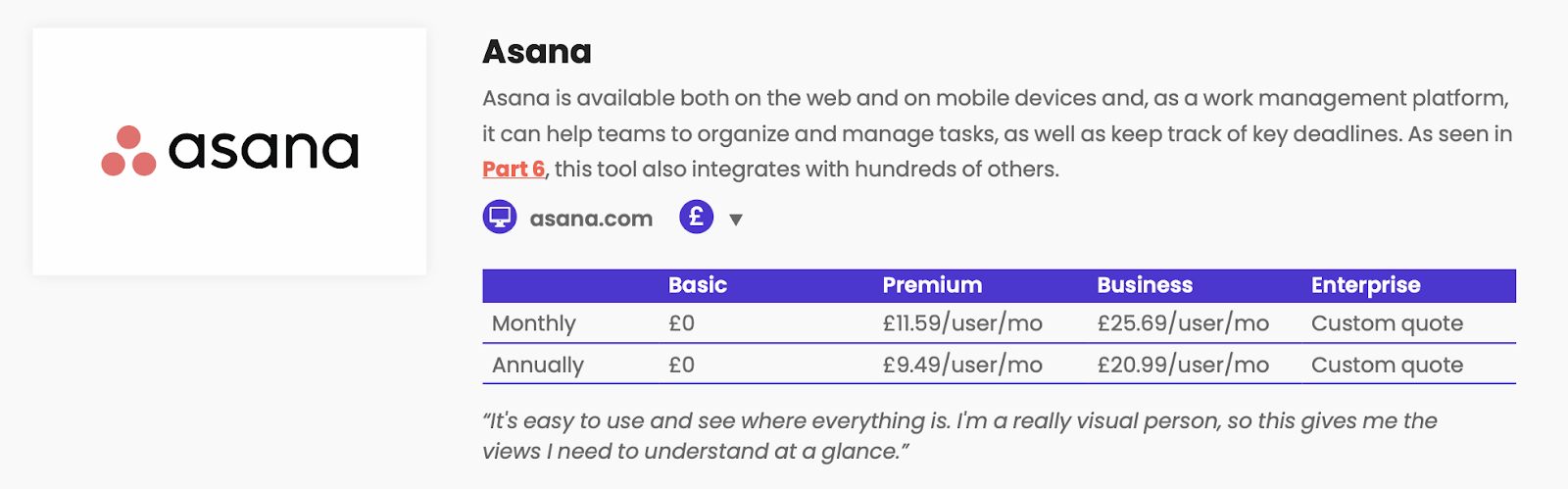The image size is (1568, 489).
Task: Click the Asana heading title
Action: coord(537,51)
